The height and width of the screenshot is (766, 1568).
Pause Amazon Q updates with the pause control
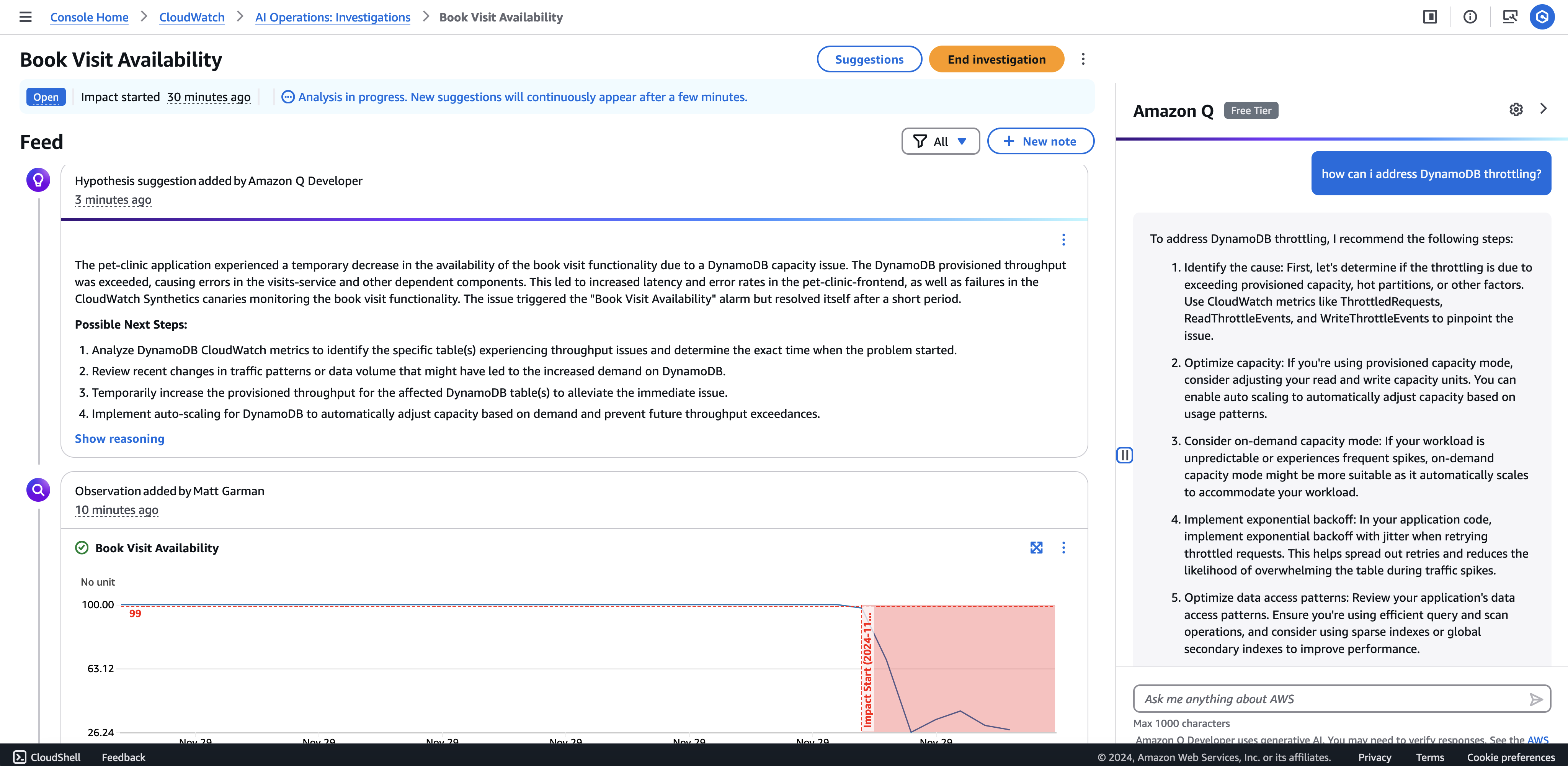[x=1125, y=455]
